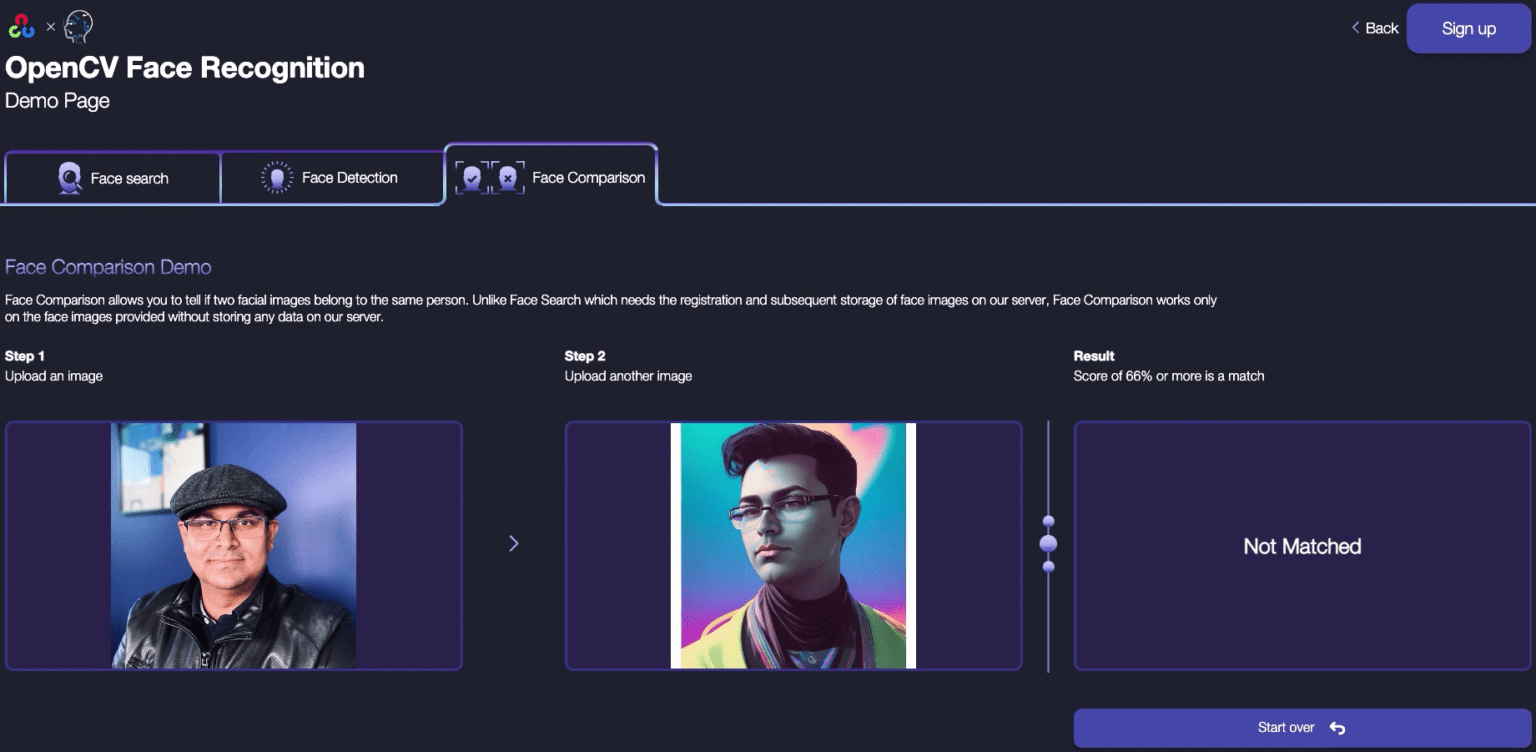Click the colorful OpenCV logo icon
The image size is (1536, 752).
click(22, 27)
